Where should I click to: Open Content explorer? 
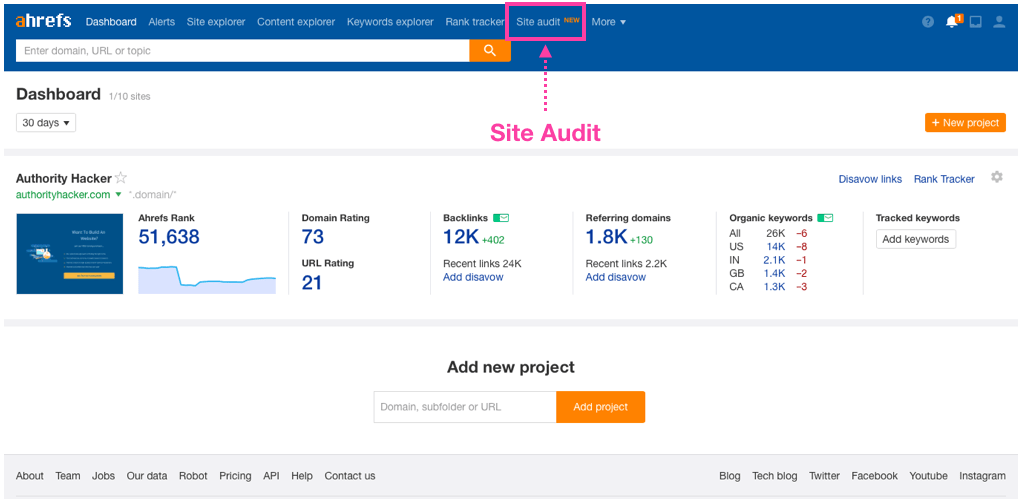click(x=296, y=21)
